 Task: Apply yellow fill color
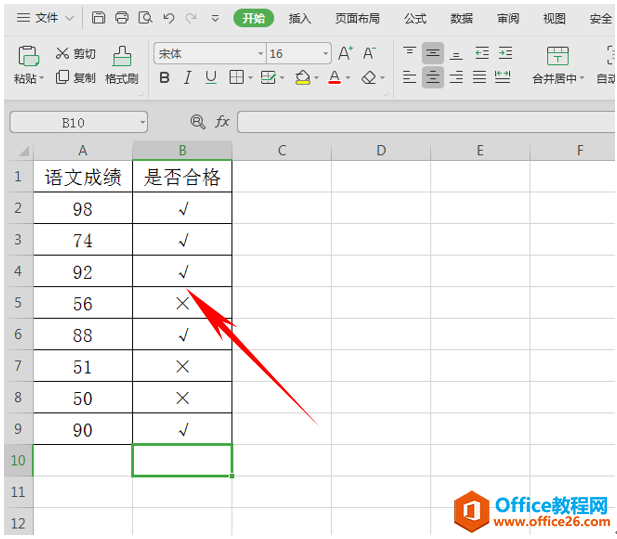point(302,78)
